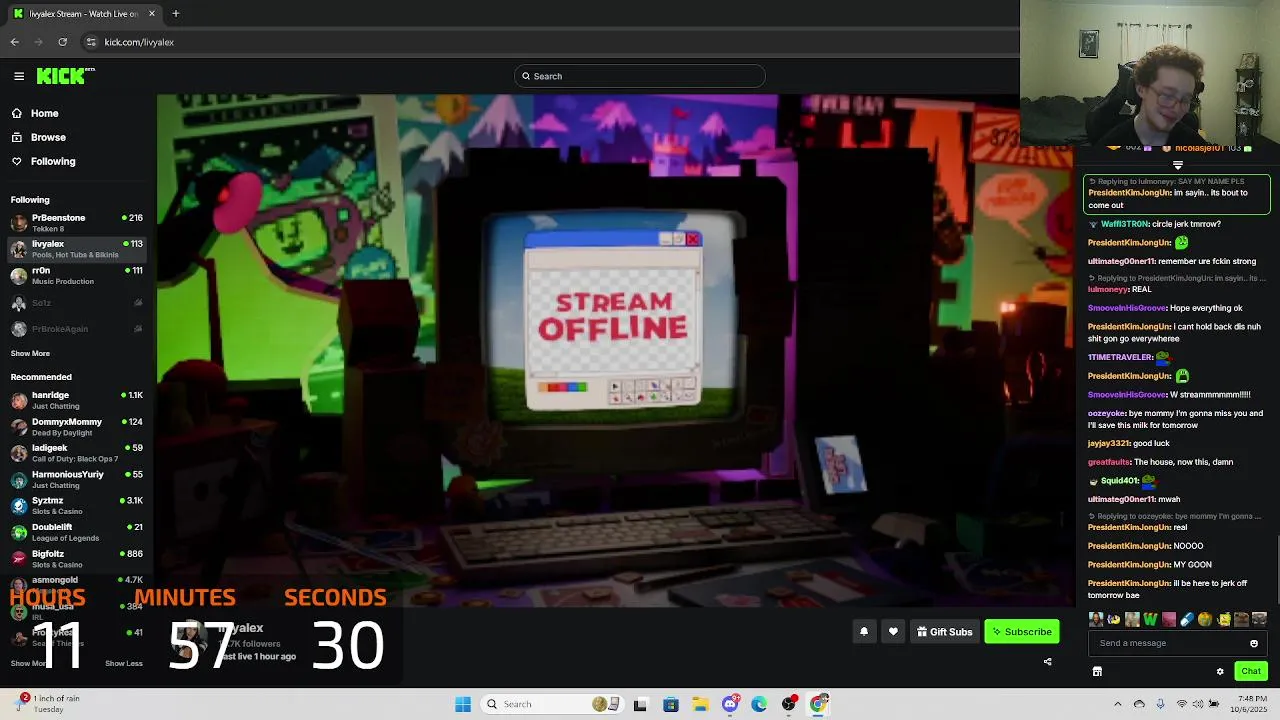Select livyalex channel in sidebar
The width and height of the screenshot is (1280, 720).
[77, 249]
